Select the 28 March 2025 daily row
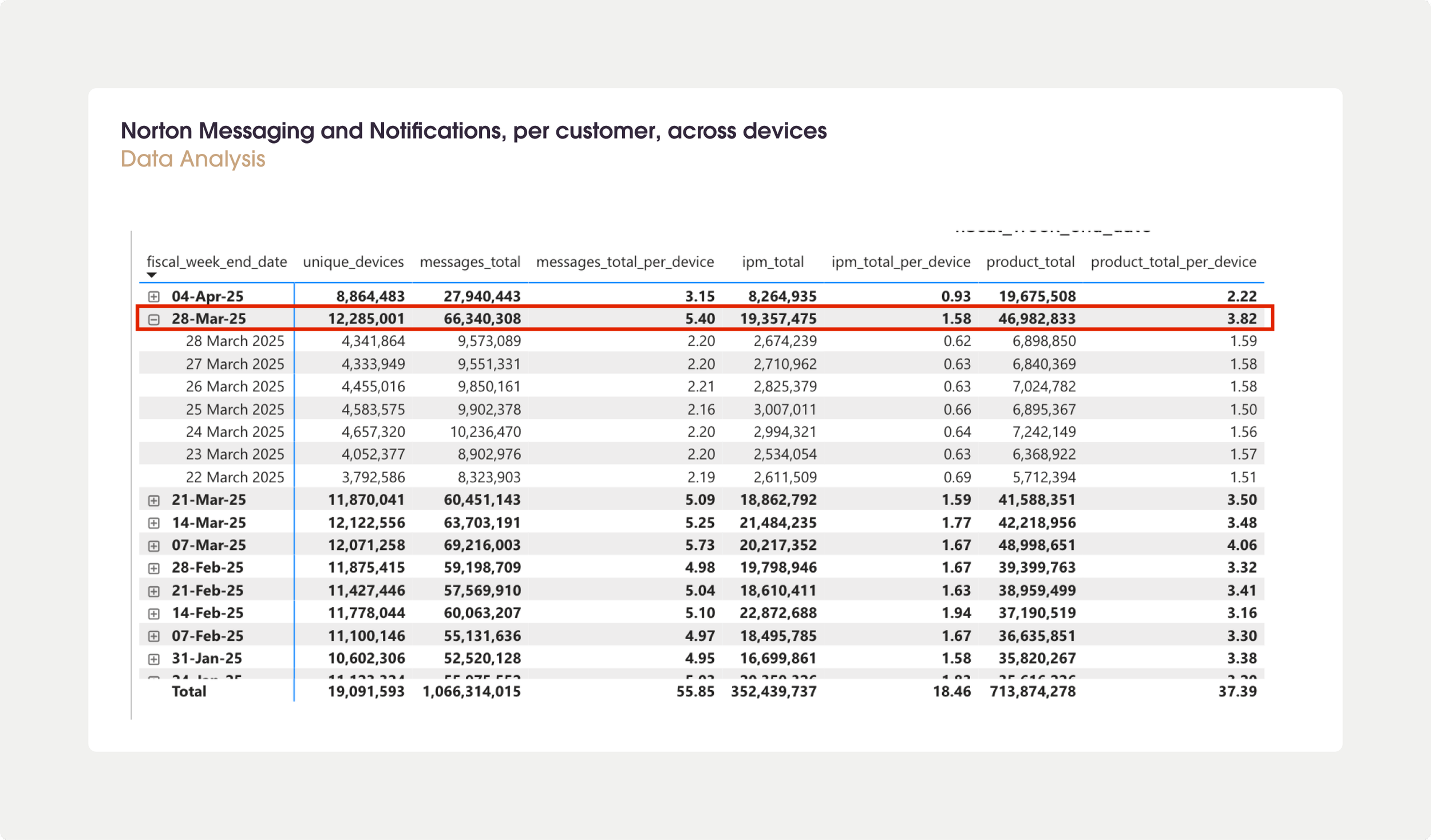This screenshot has height=840, width=1431. 235,342
